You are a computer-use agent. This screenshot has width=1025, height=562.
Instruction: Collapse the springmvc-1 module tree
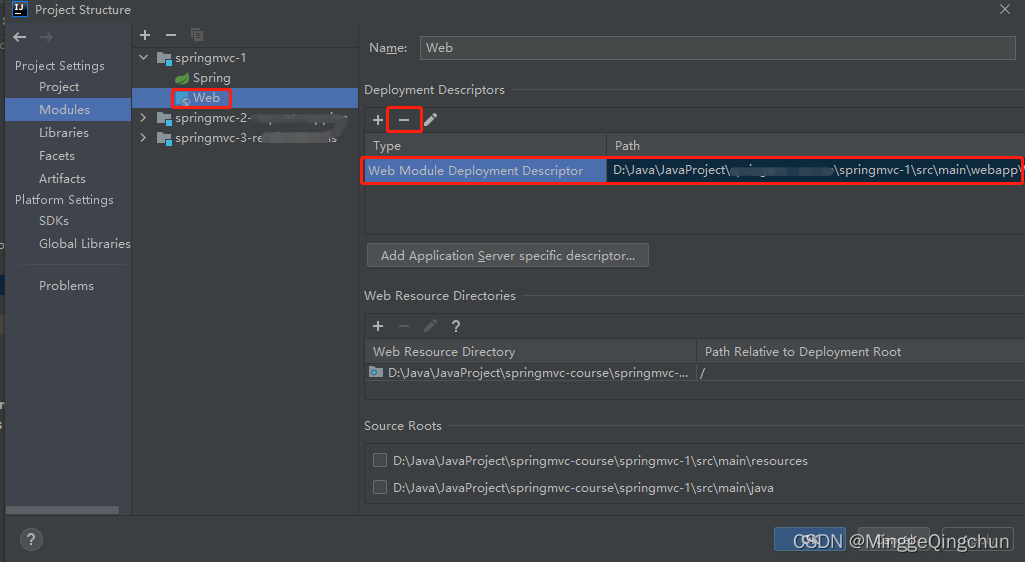coord(144,58)
